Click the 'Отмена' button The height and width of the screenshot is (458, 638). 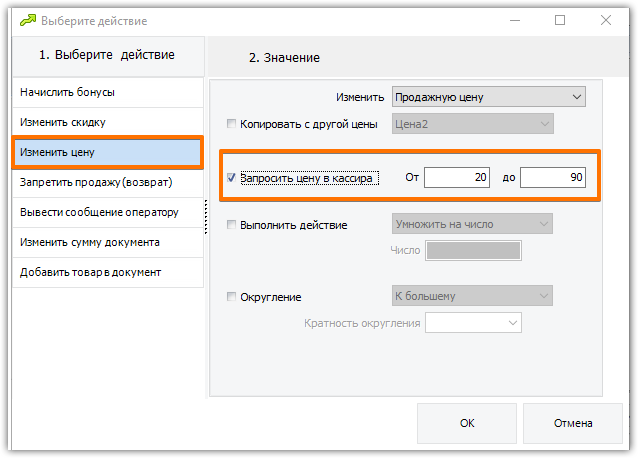[x=573, y=423]
